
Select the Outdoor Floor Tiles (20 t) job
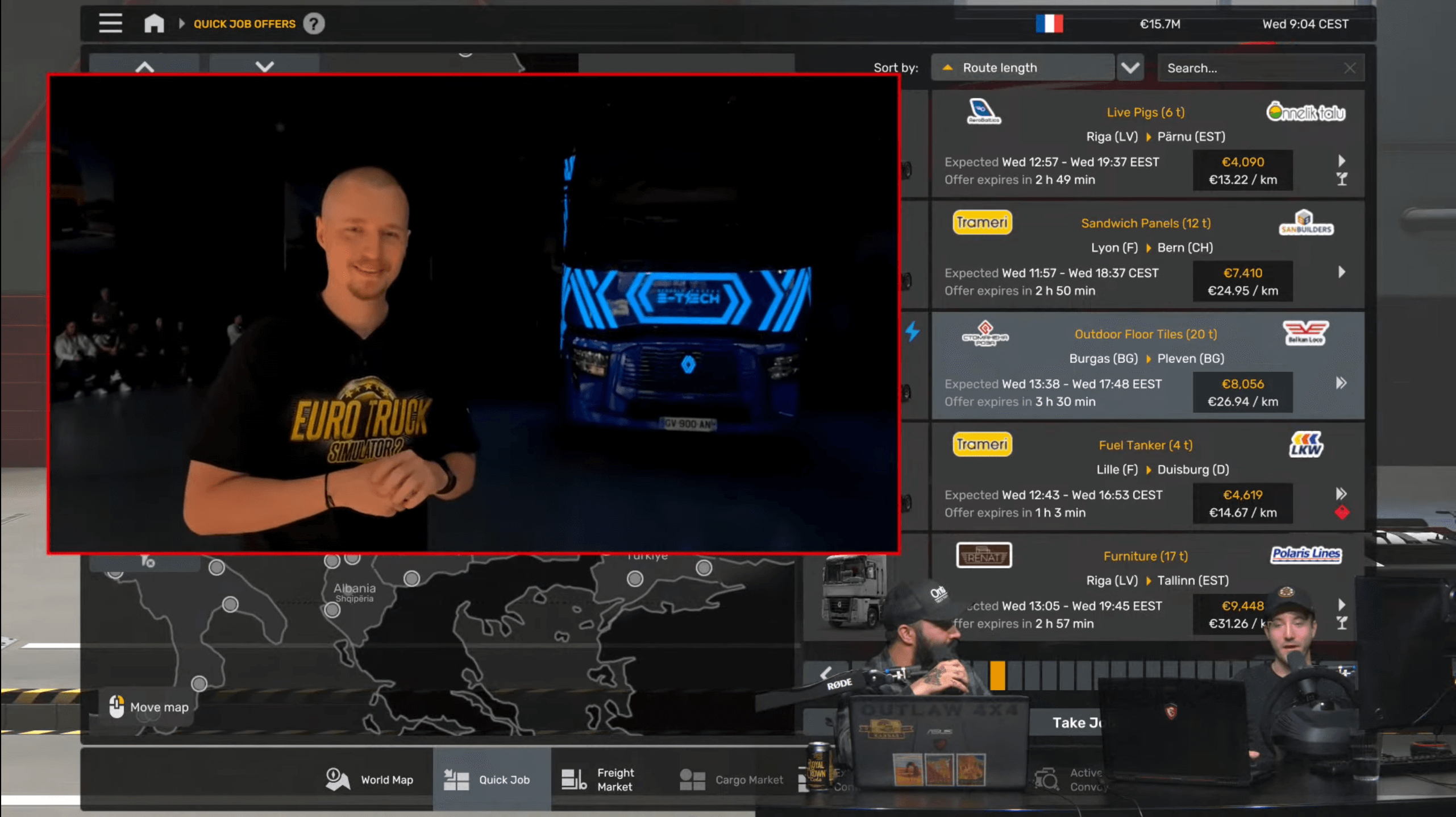pos(1147,366)
